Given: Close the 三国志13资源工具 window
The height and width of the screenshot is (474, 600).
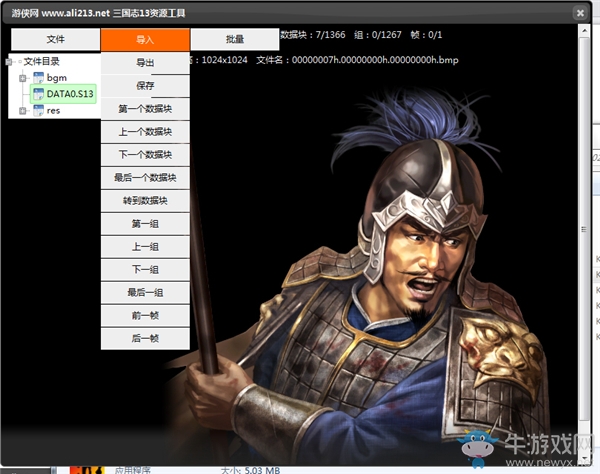Looking at the screenshot, I should click(x=580, y=13).
